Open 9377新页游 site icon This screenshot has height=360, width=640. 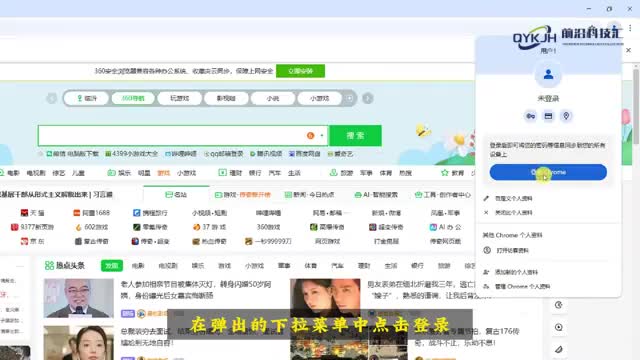click(x=15, y=227)
